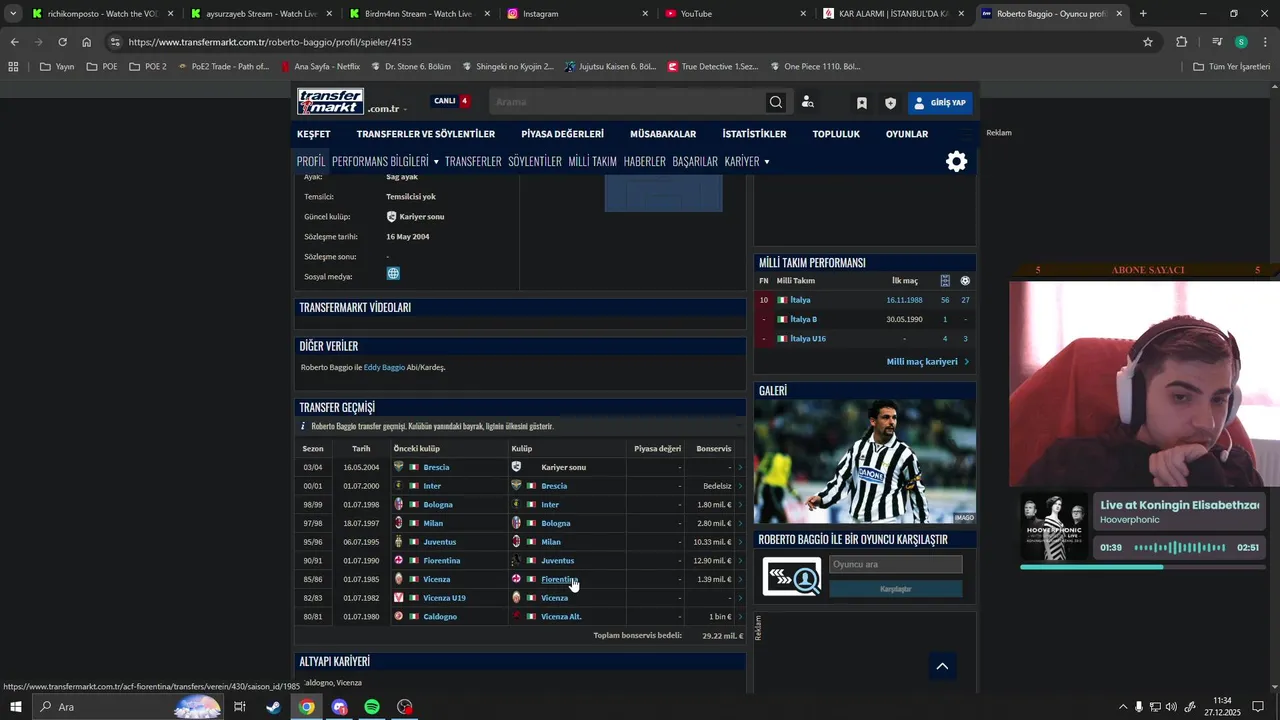Open Steam from the taskbar
This screenshot has width=1280, height=720.
pos(273,707)
